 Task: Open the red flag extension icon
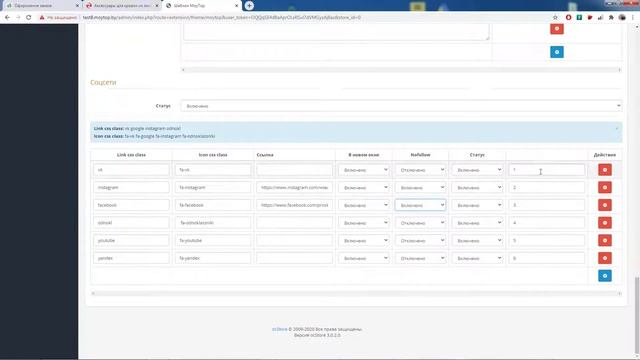coord(590,18)
